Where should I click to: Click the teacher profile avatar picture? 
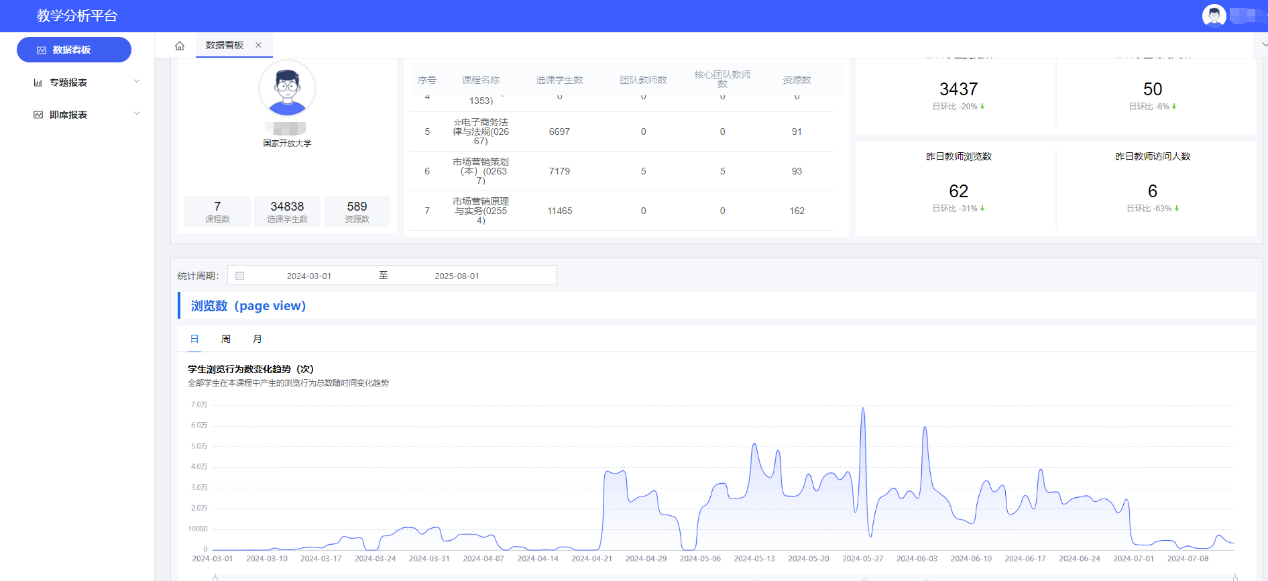(287, 88)
